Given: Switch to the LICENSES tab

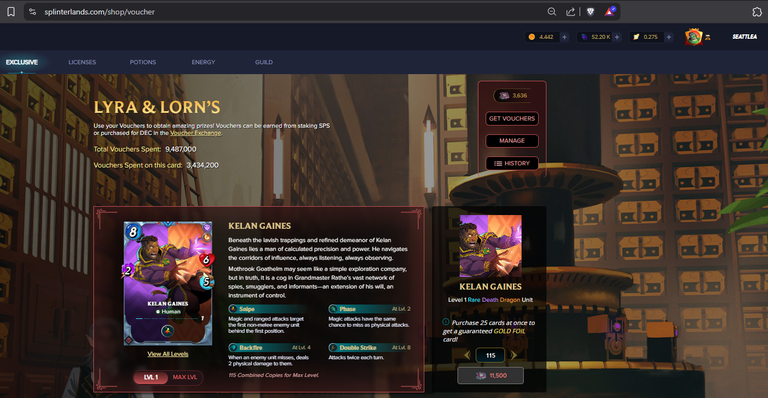Looking at the screenshot, I should pos(82,62).
